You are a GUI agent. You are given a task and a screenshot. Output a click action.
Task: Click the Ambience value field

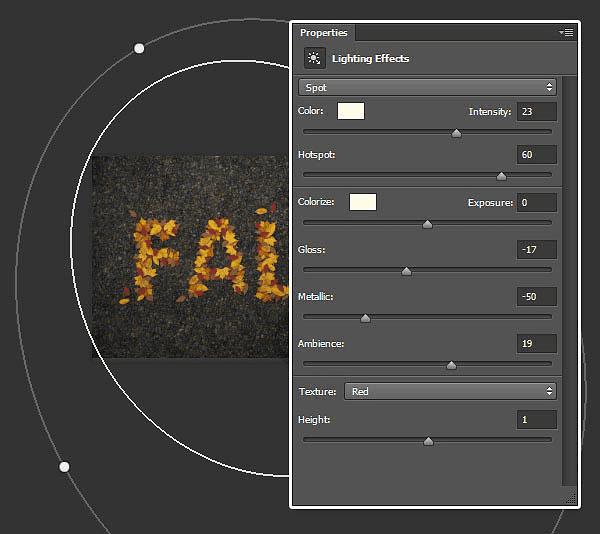(x=536, y=344)
